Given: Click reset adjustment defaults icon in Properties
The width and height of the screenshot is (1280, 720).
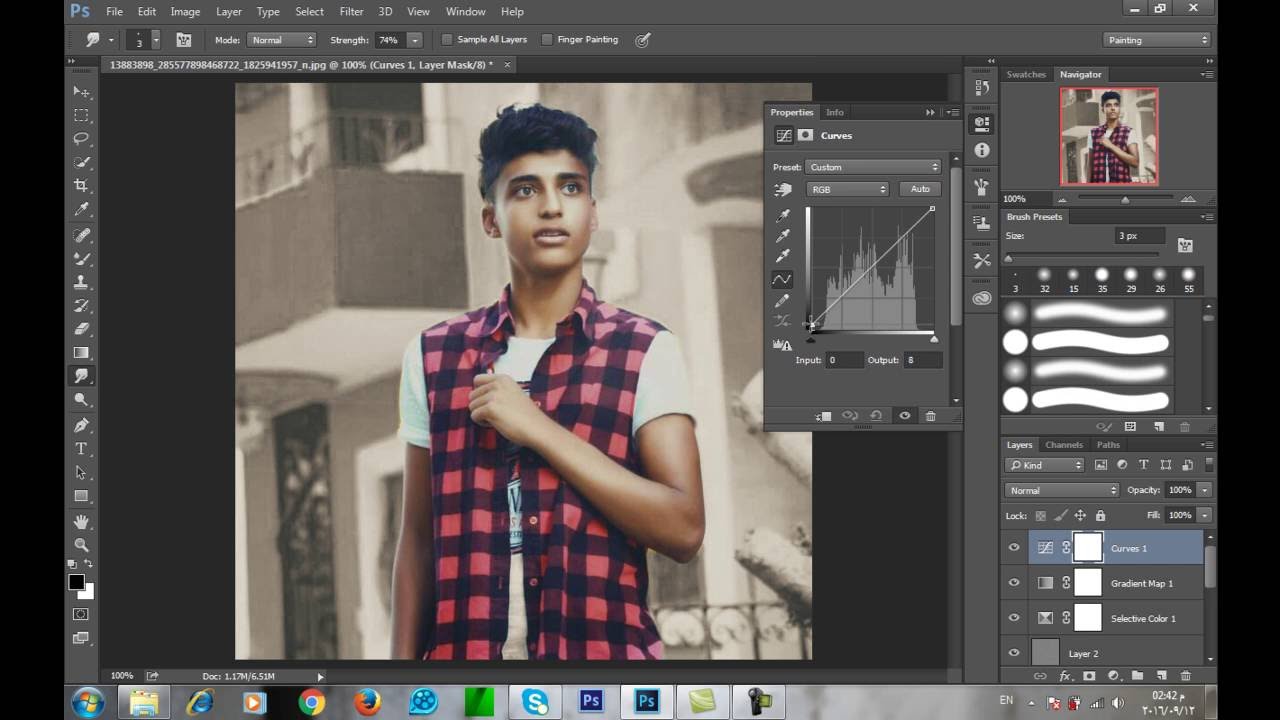Looking at the screenshot, I should (x=876, y=416).
